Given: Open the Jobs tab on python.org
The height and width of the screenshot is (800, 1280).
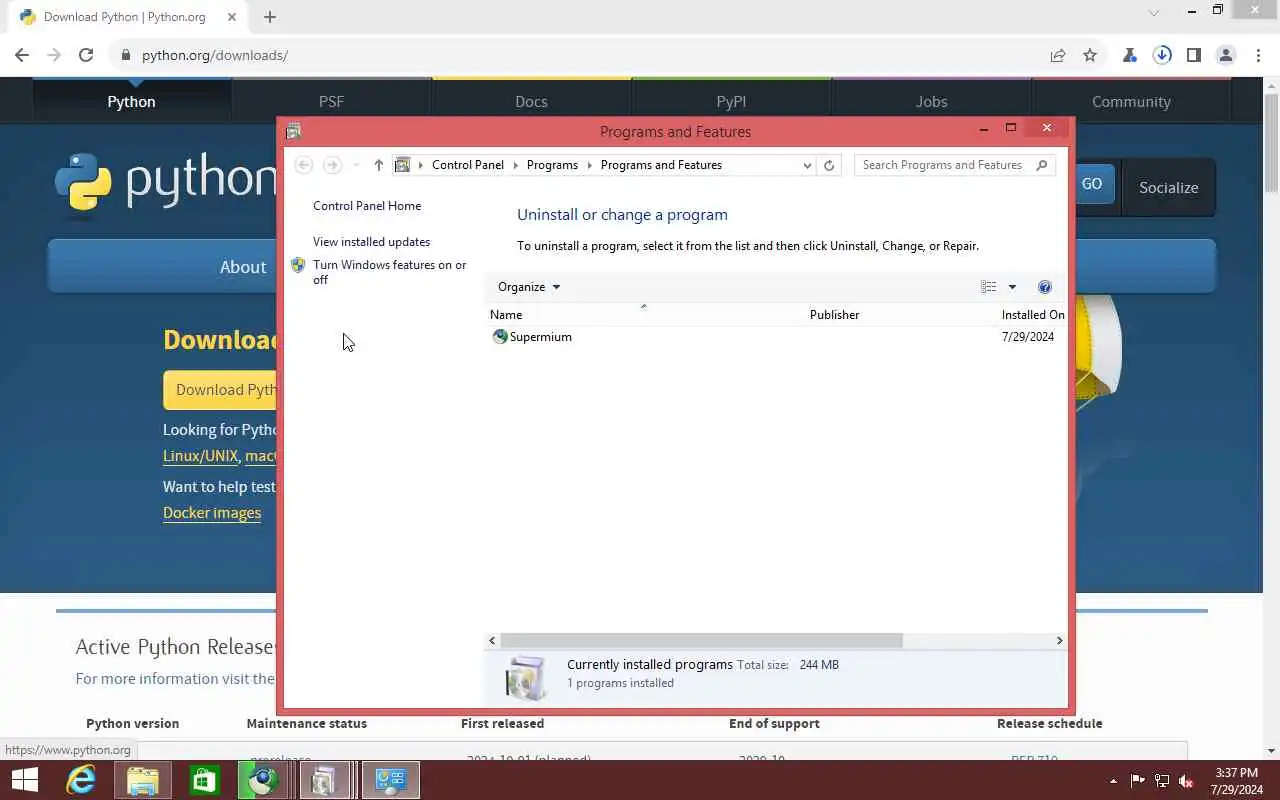Looking at the screenshot, I should click(931, 101).
